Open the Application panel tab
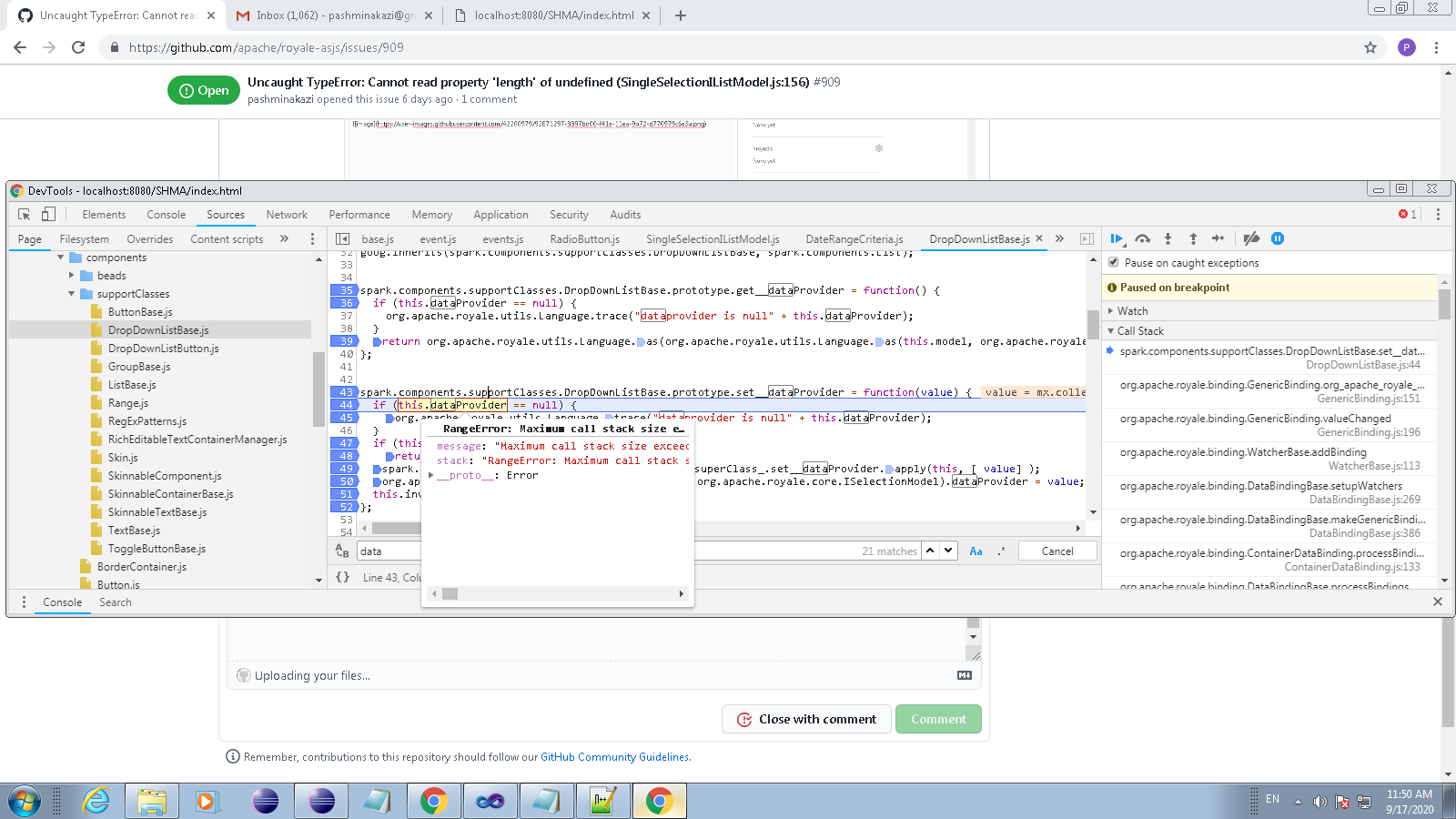 500,215
